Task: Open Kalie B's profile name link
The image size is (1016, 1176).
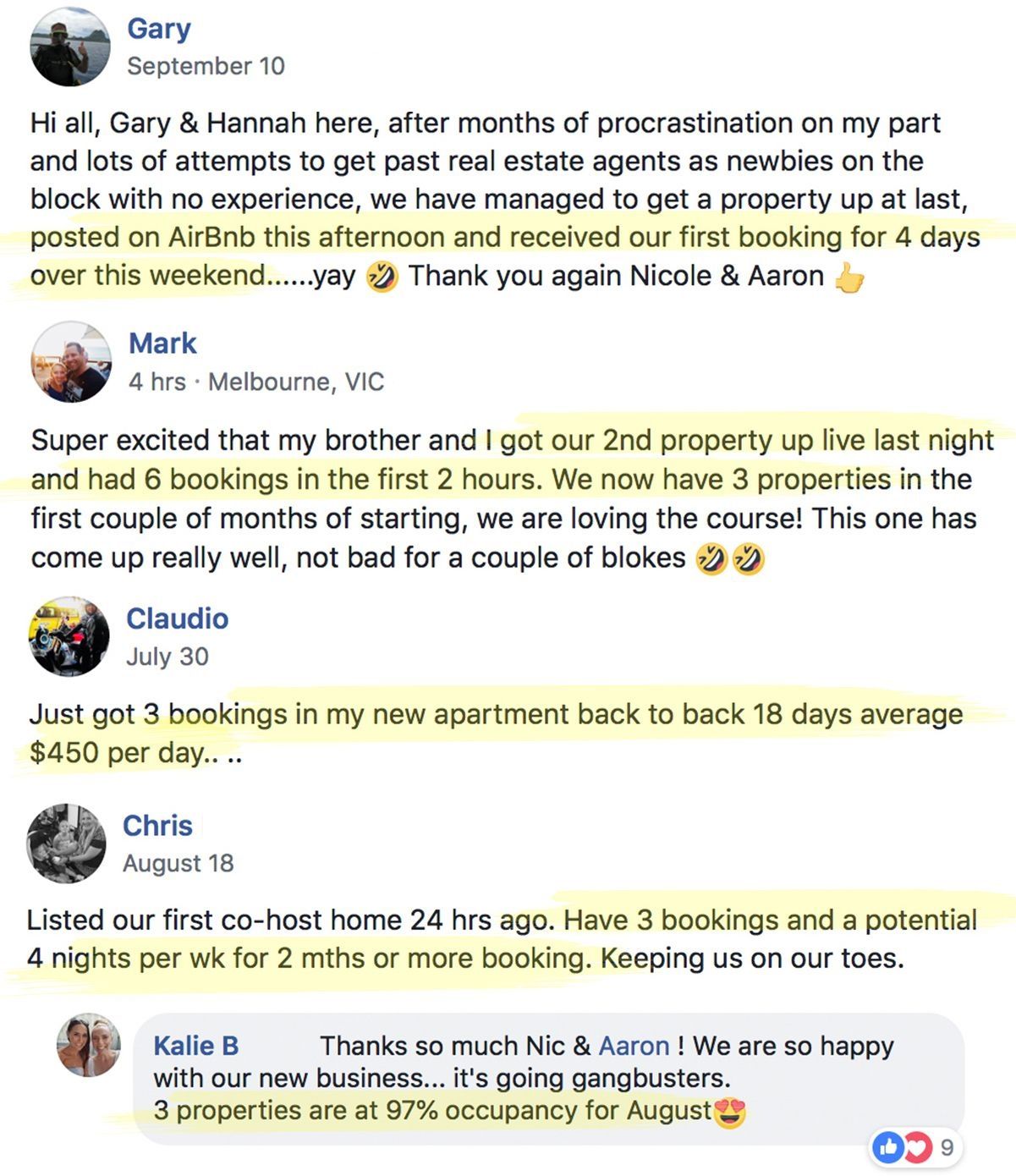Action: 195,1046
